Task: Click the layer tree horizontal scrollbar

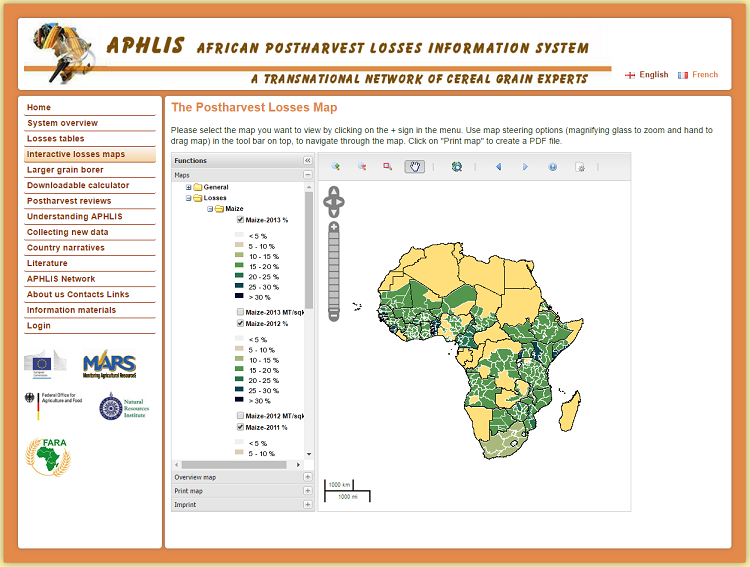Action: click(x=234, y=465)
